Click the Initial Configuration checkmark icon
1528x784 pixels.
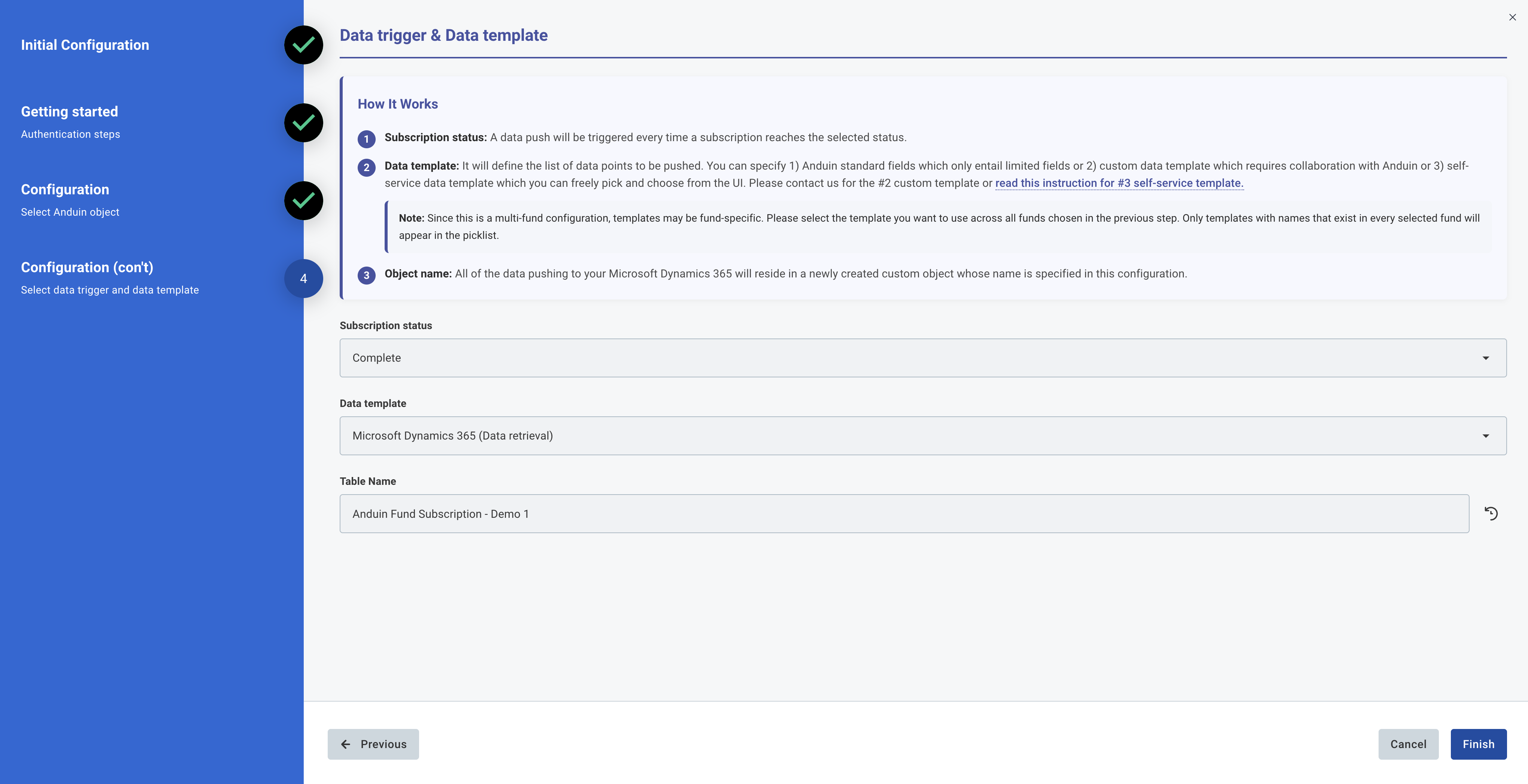coord(303,45)
